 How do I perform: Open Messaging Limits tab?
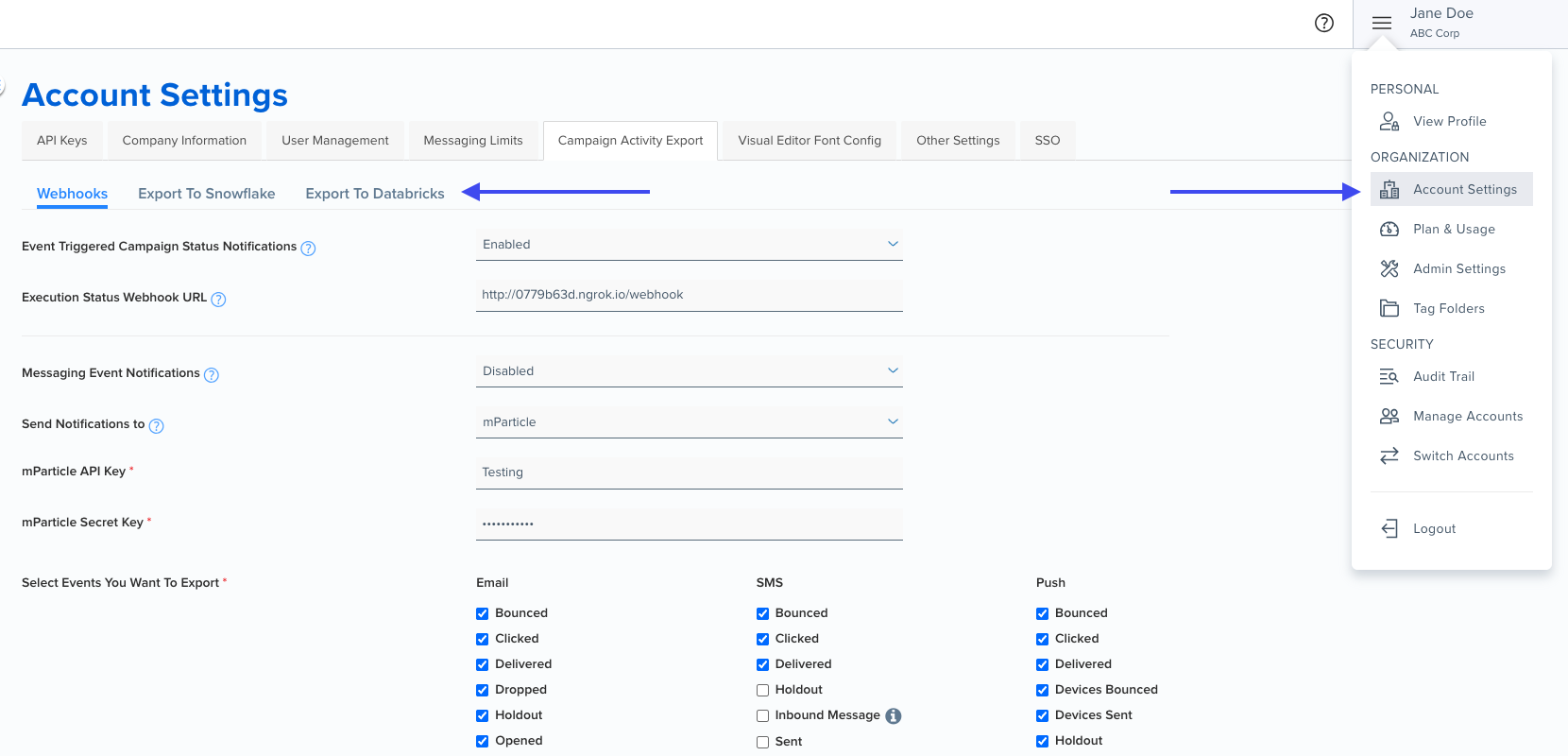coord(473,140)
